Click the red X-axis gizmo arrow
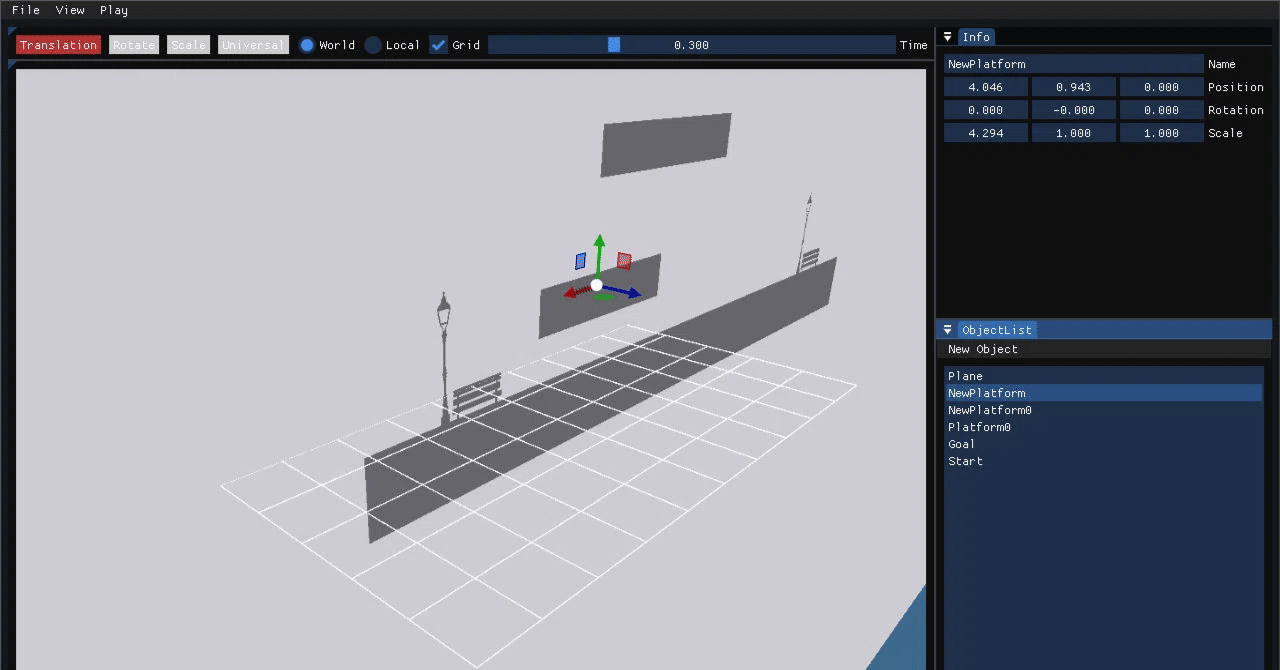This screenshot has height=670, width=1280. pyautogui.click(x=574, y=290)
